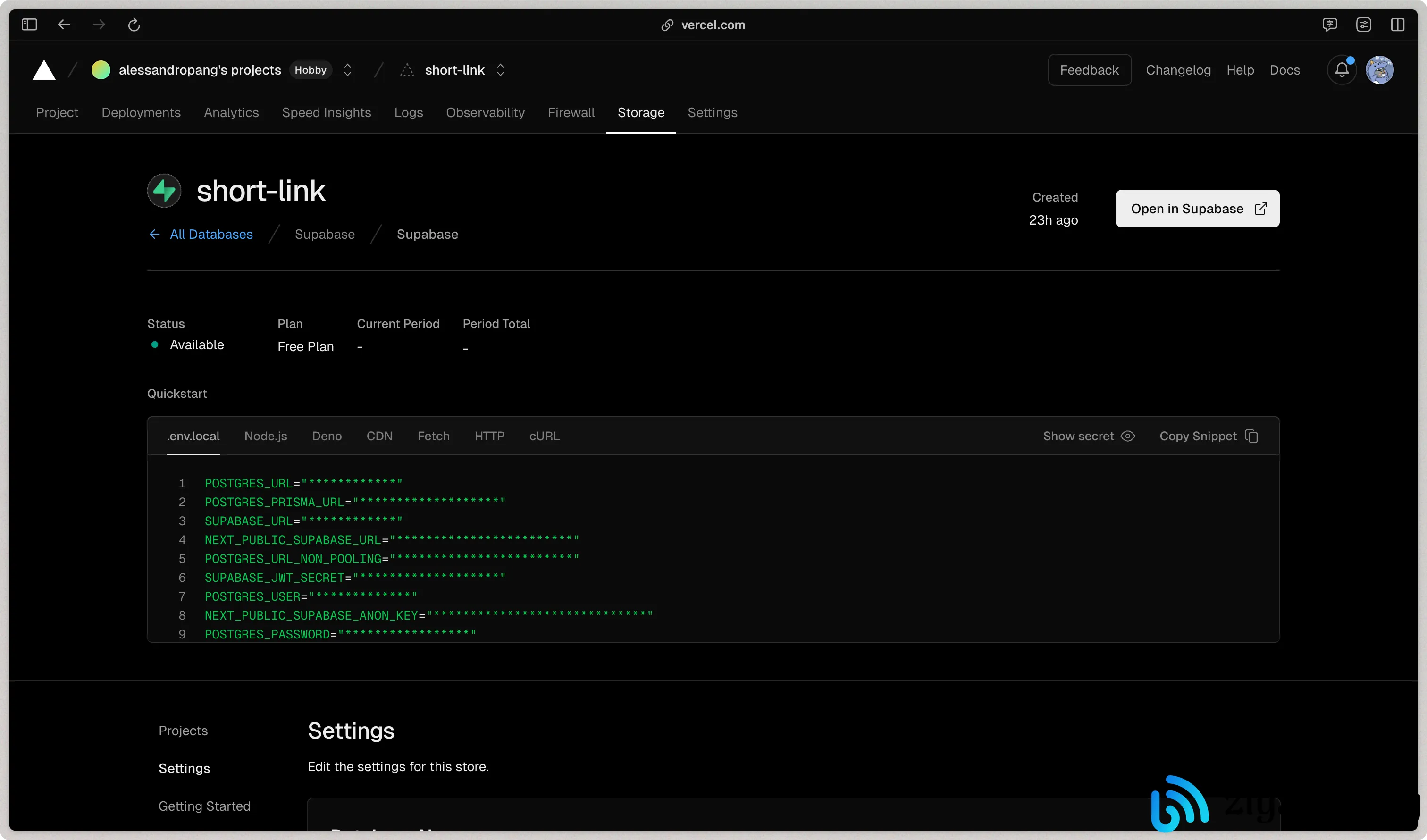Switch to the Deployments tab
Screen dimensions: 1427x840
pyautogui.click(x=141, y=113)
